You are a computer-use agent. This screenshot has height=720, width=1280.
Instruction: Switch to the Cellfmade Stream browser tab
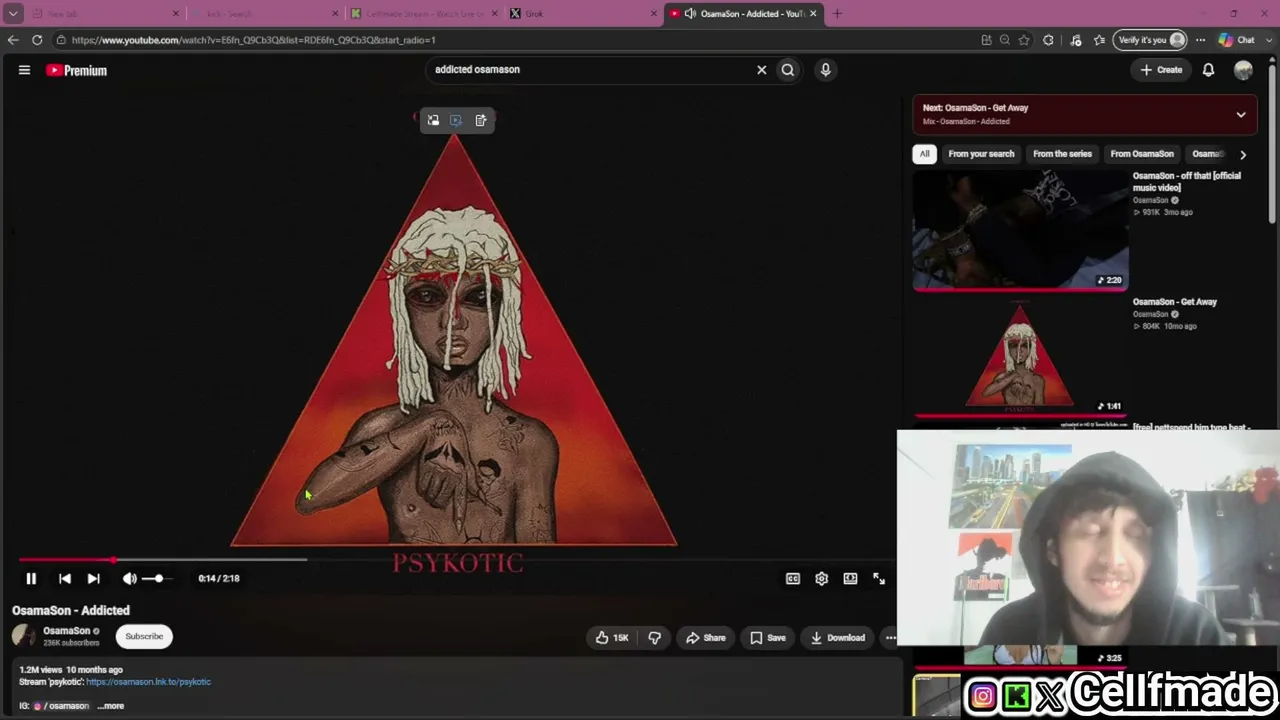pos(424,14)
